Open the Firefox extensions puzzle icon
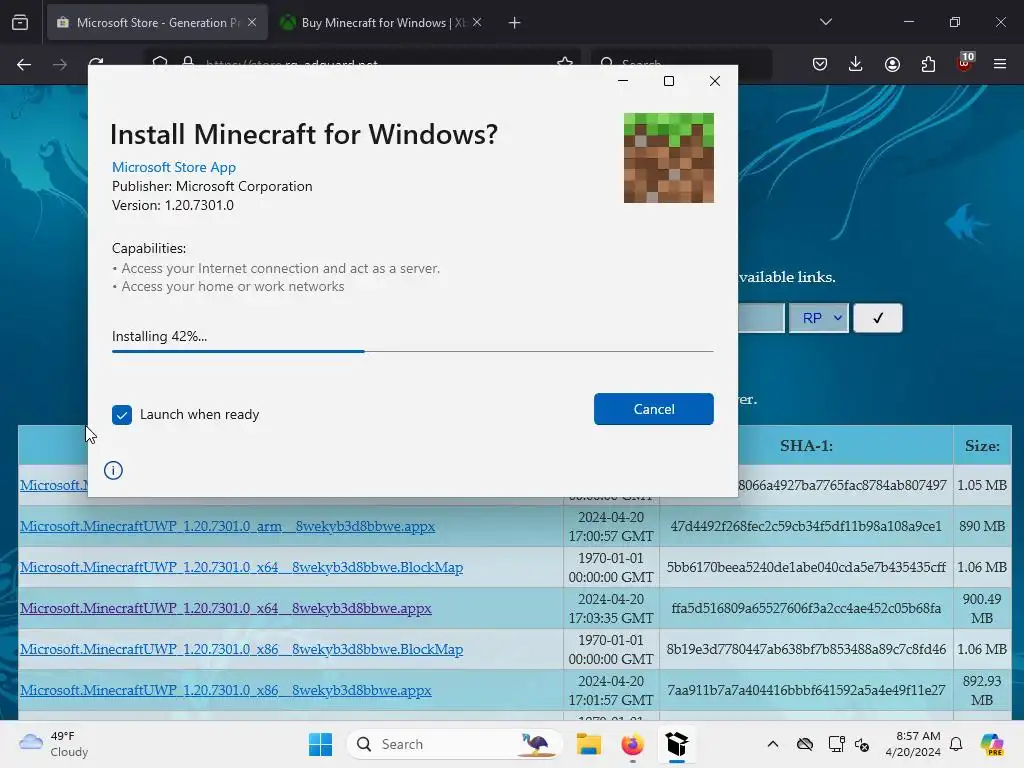The image size is (1024, 768). point(928,64)
